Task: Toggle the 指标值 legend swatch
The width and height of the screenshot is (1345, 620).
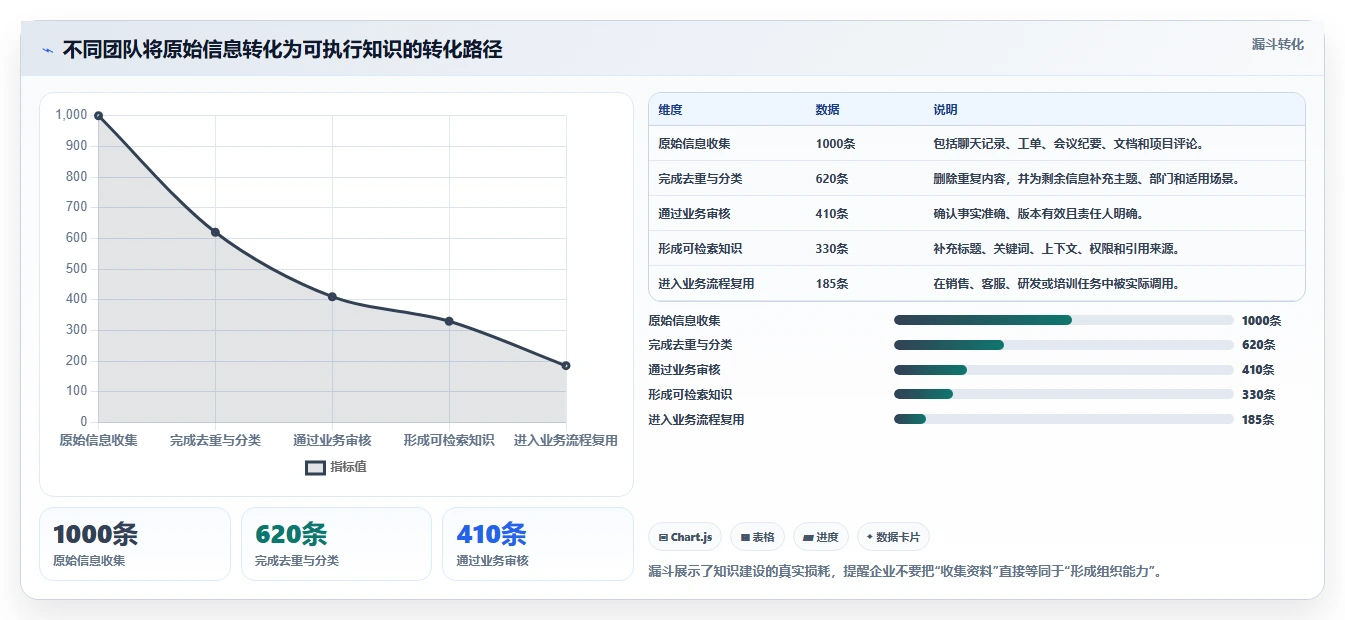Action: [315, 467]
